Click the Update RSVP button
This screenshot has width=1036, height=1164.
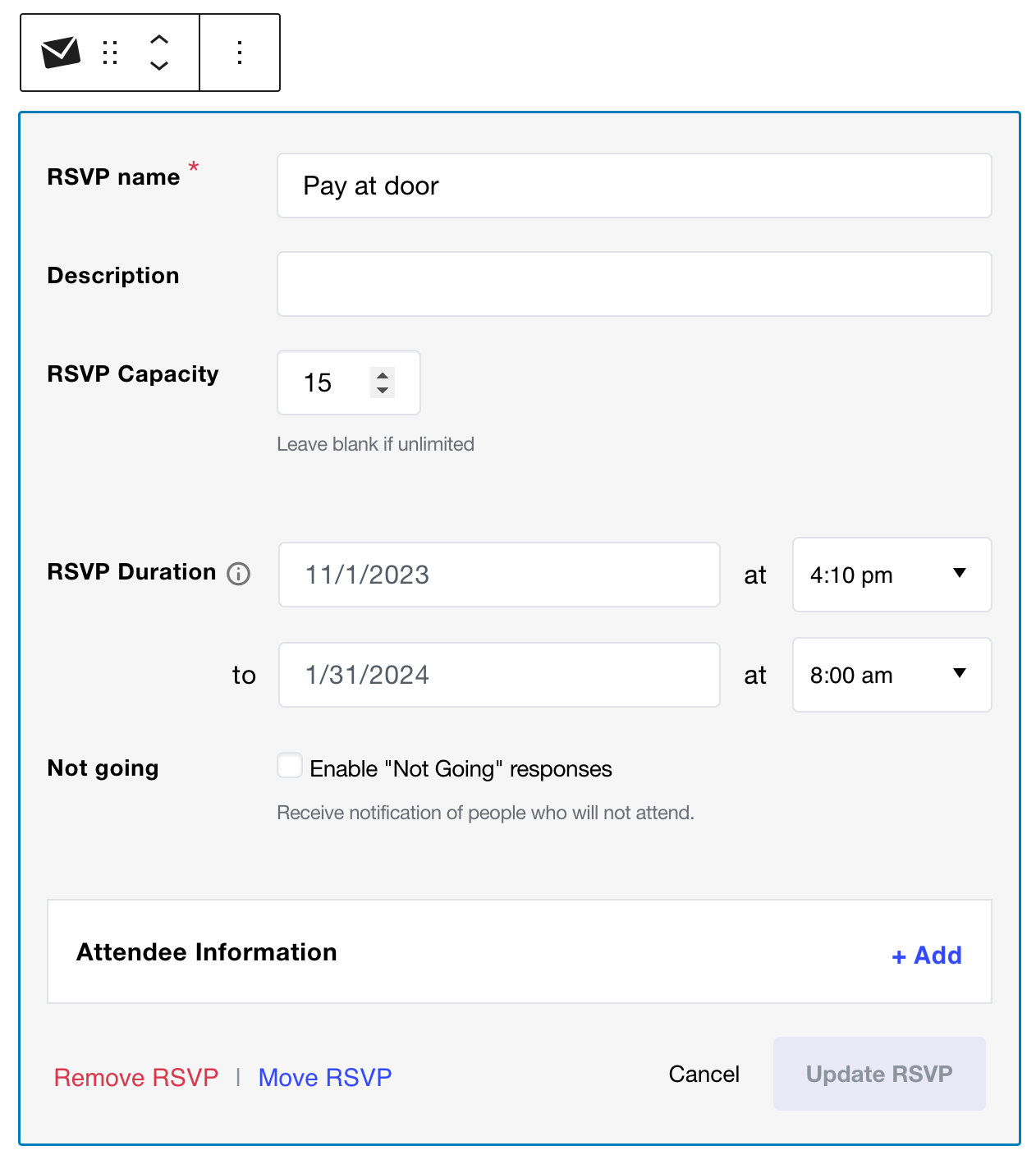coord(878,1074)
